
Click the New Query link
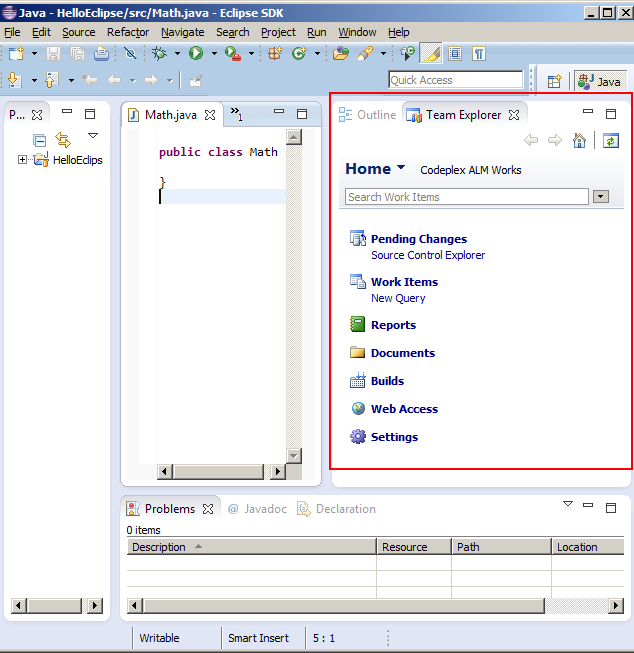(x=398, y=298)
